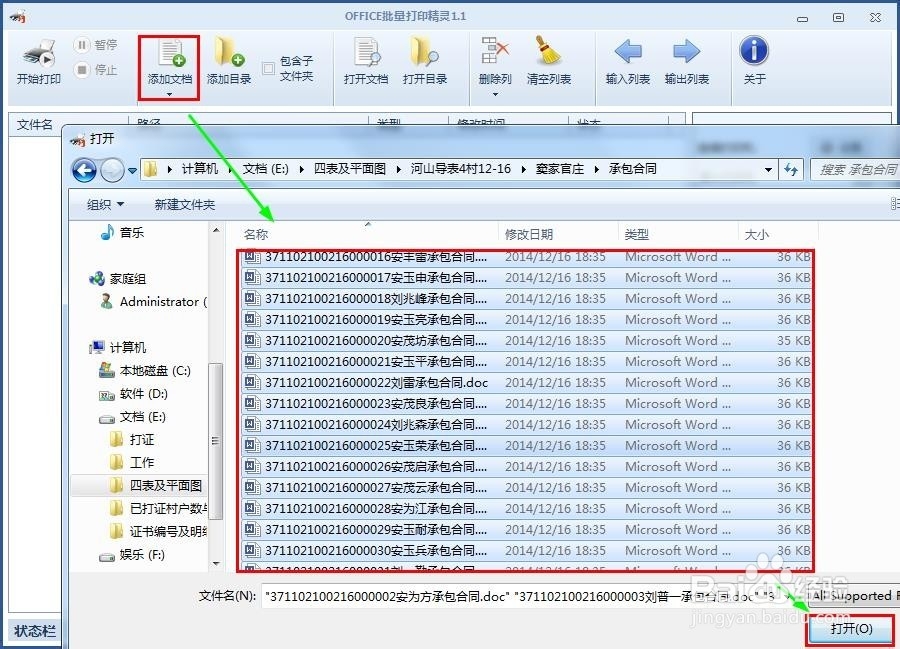Image resolution: width=900 pixels, height=649 pixels.
Task: Click the Word icon of file 371102100216000019
Action: tap(251, 319)
